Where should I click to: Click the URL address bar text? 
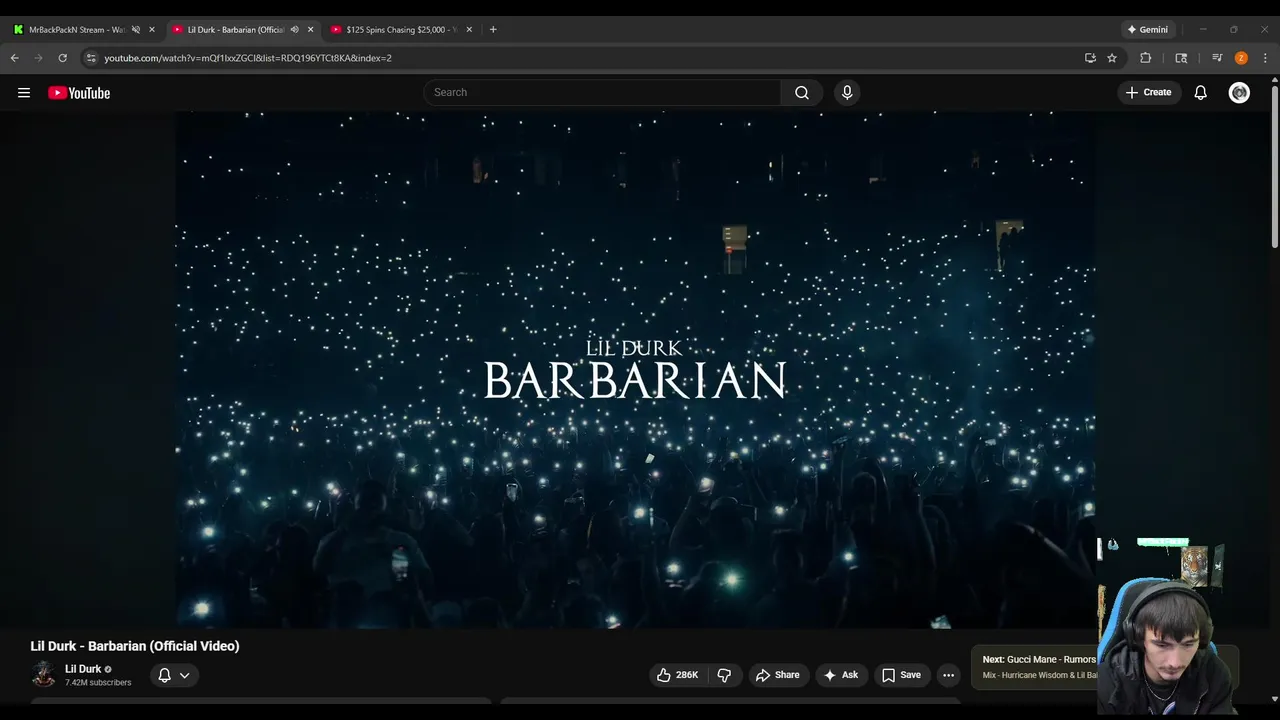pyautogui.click(x=248, y=58)
